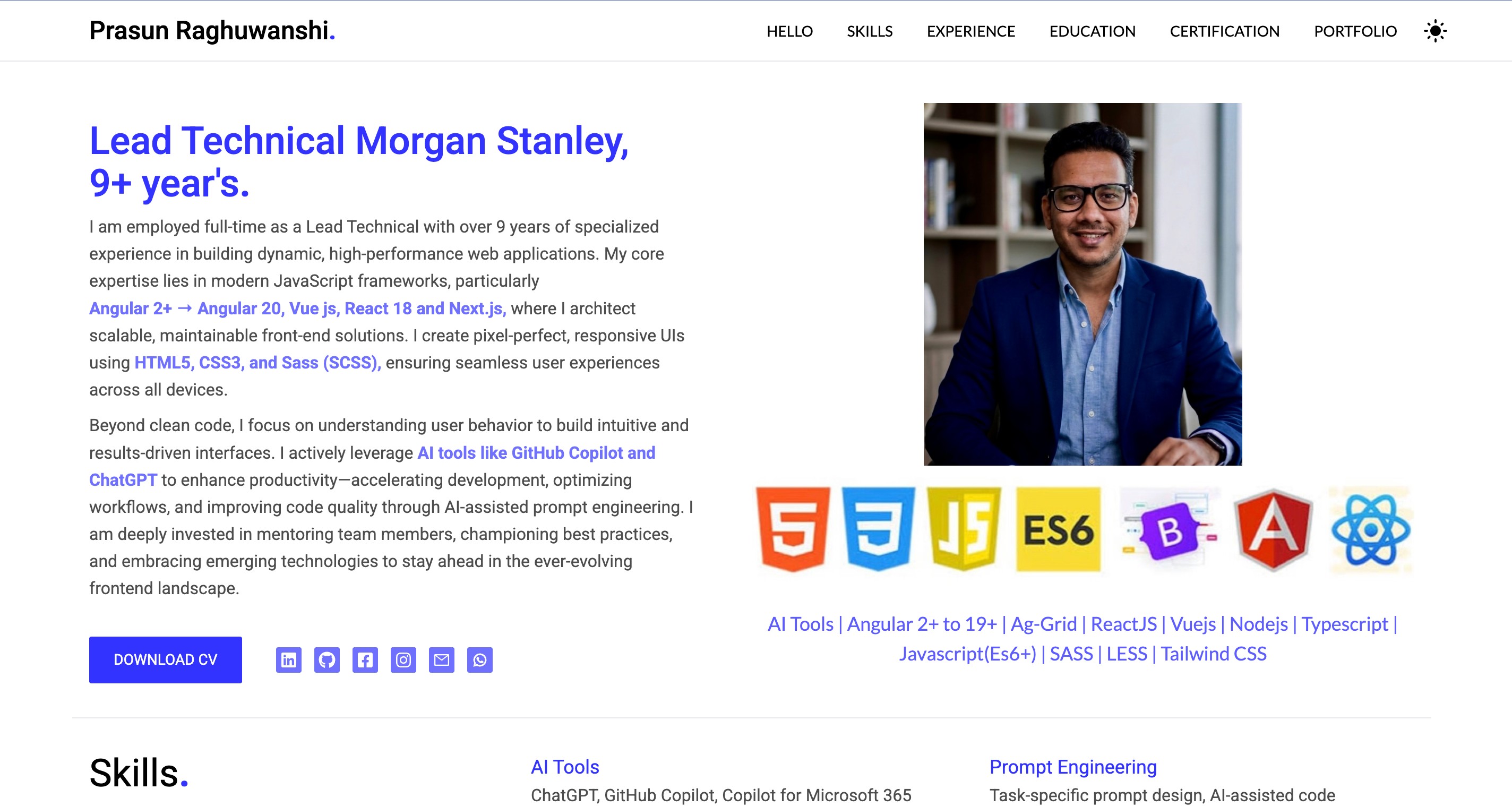Viewport: 1512px width, 806px height.
Task: Select EDUCATION in the top nav
Action: tap(1093, 31)
